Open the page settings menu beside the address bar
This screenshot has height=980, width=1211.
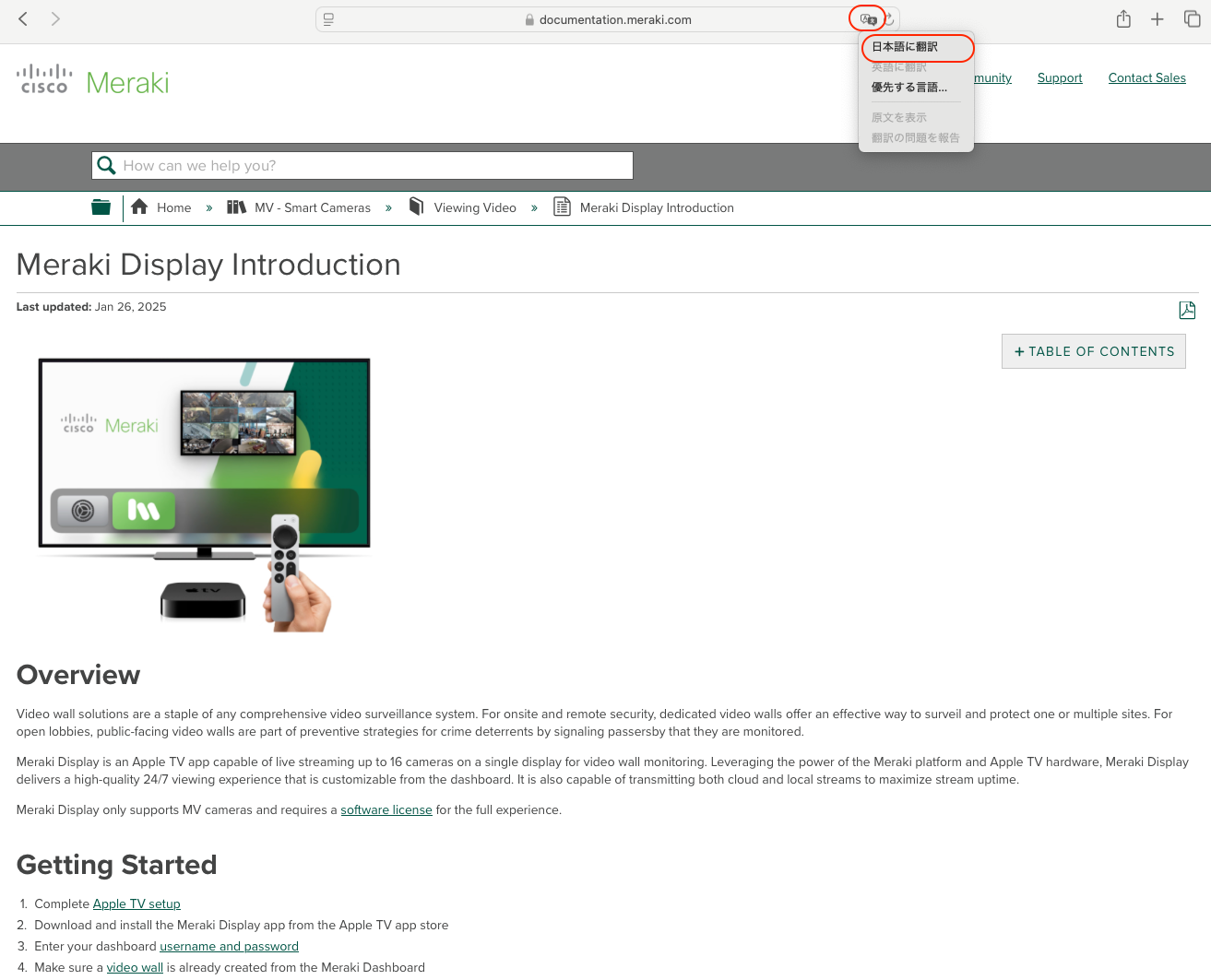pyautogui.click(x=327, y=18)
